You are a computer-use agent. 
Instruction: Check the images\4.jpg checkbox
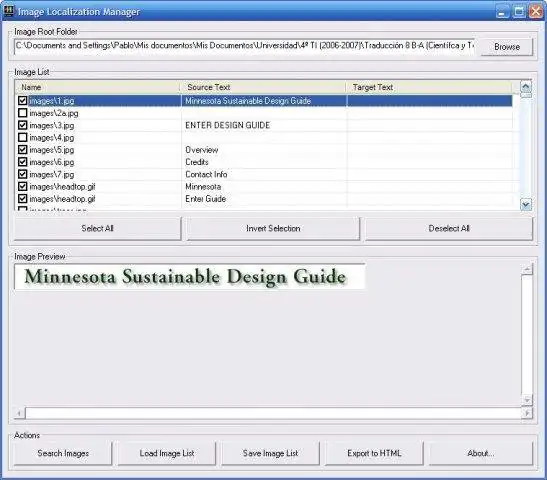(23, 137)
